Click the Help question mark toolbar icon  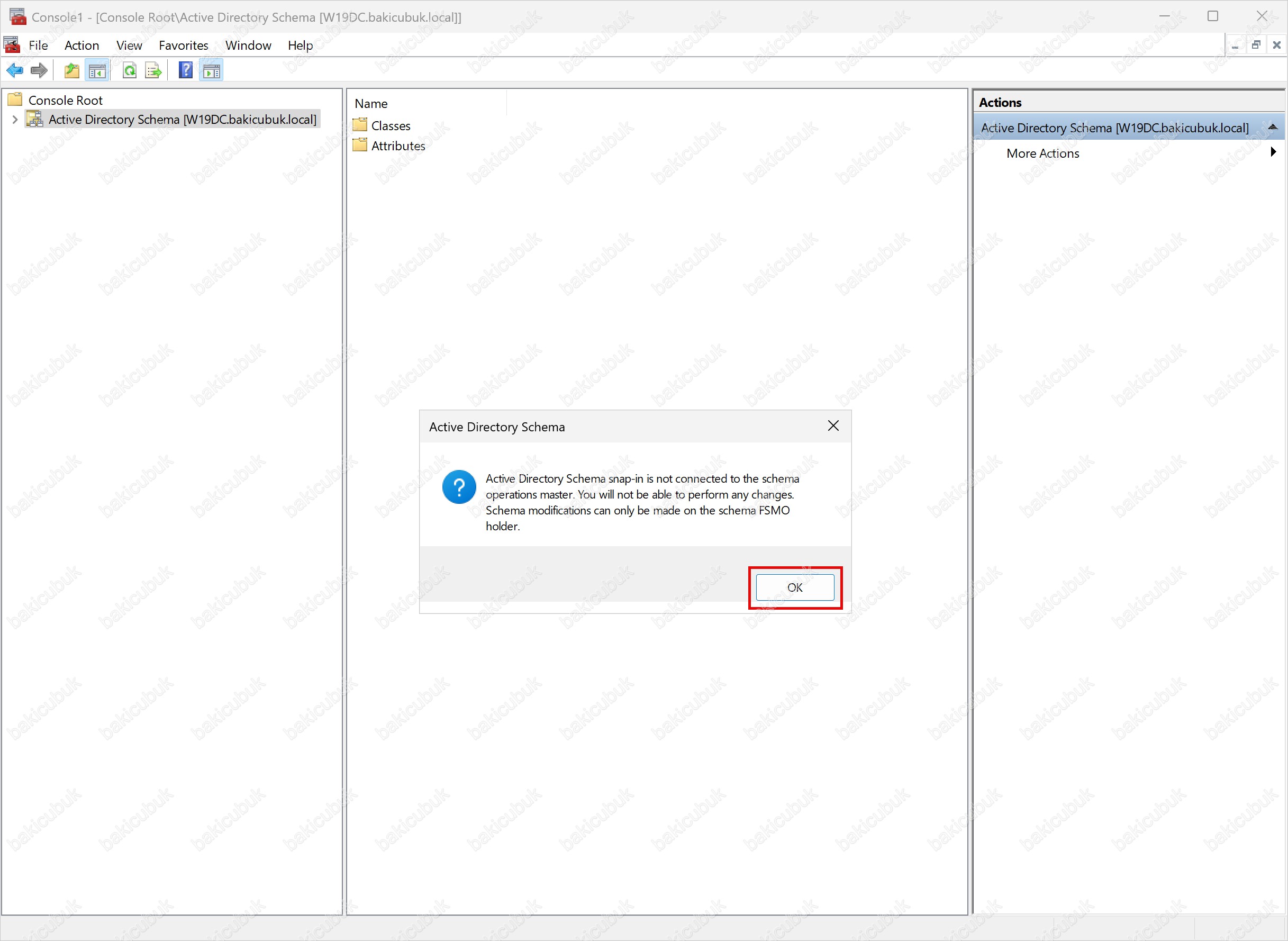coord(186,70)
